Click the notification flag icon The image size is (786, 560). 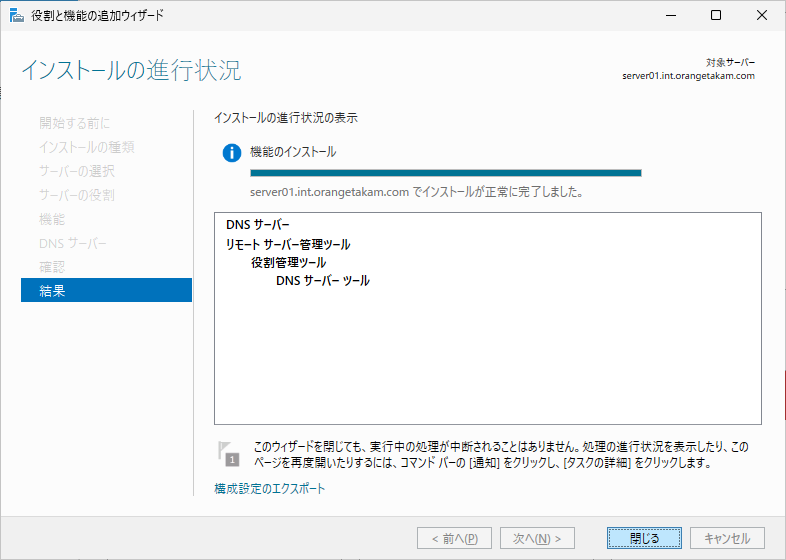228,454
